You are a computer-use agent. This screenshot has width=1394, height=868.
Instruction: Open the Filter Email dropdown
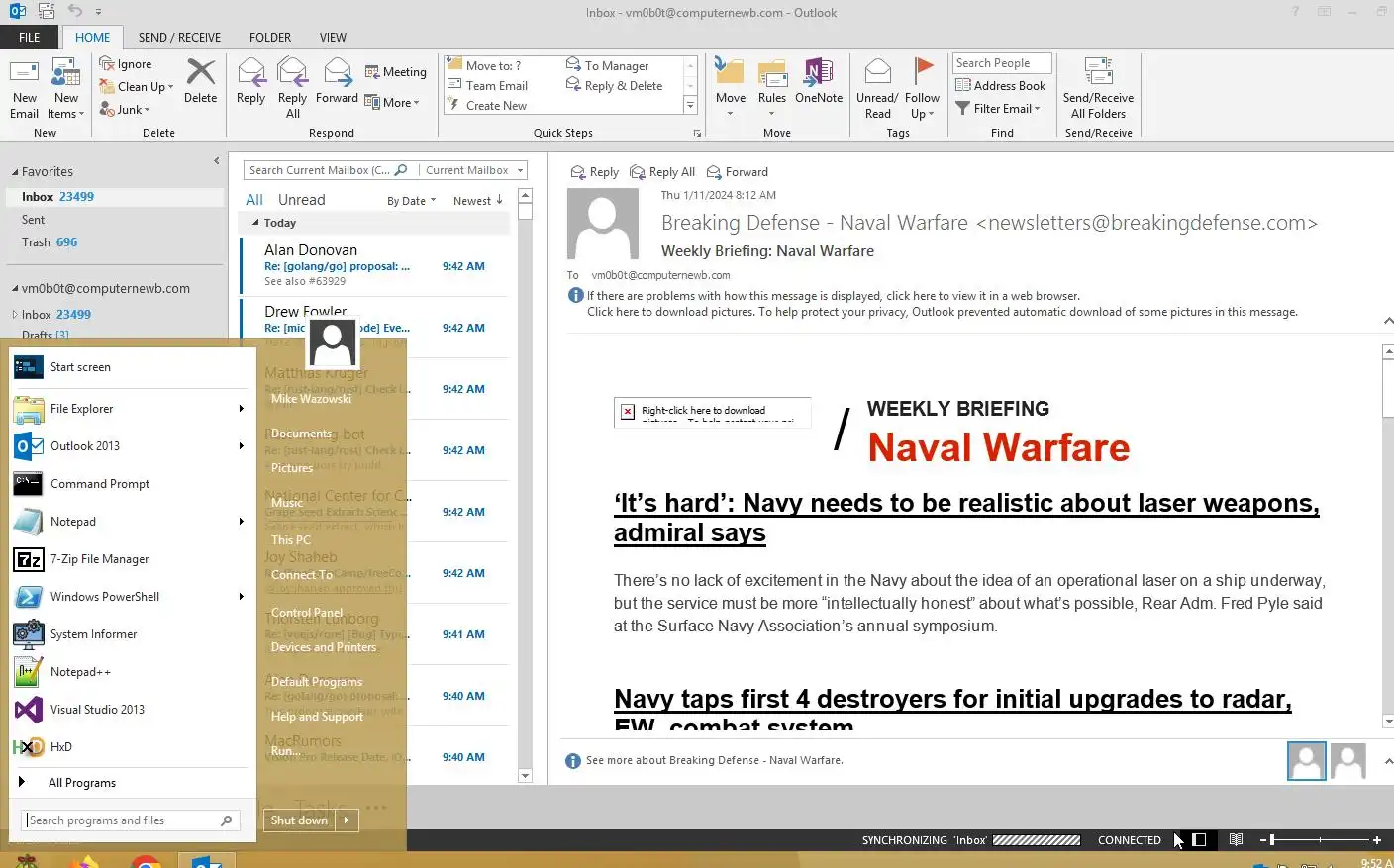(998, 109)
